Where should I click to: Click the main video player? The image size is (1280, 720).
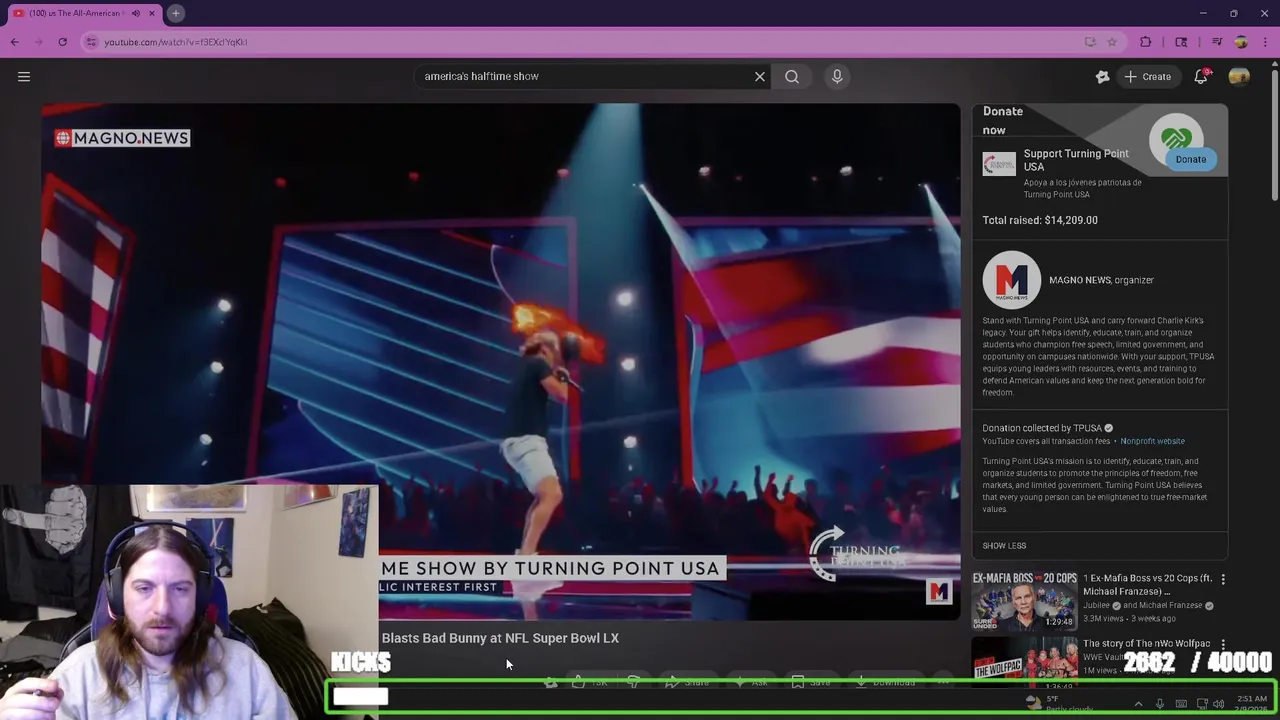pyautogui.click(x=500, y=360)
